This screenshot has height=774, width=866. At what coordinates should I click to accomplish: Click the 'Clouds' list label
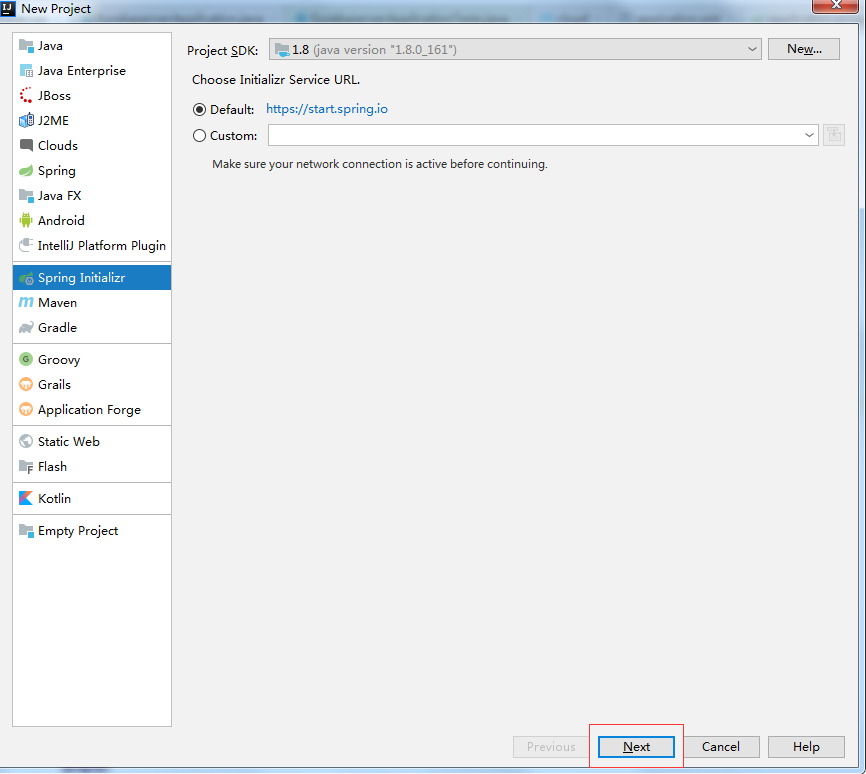(x=58, y=145)
